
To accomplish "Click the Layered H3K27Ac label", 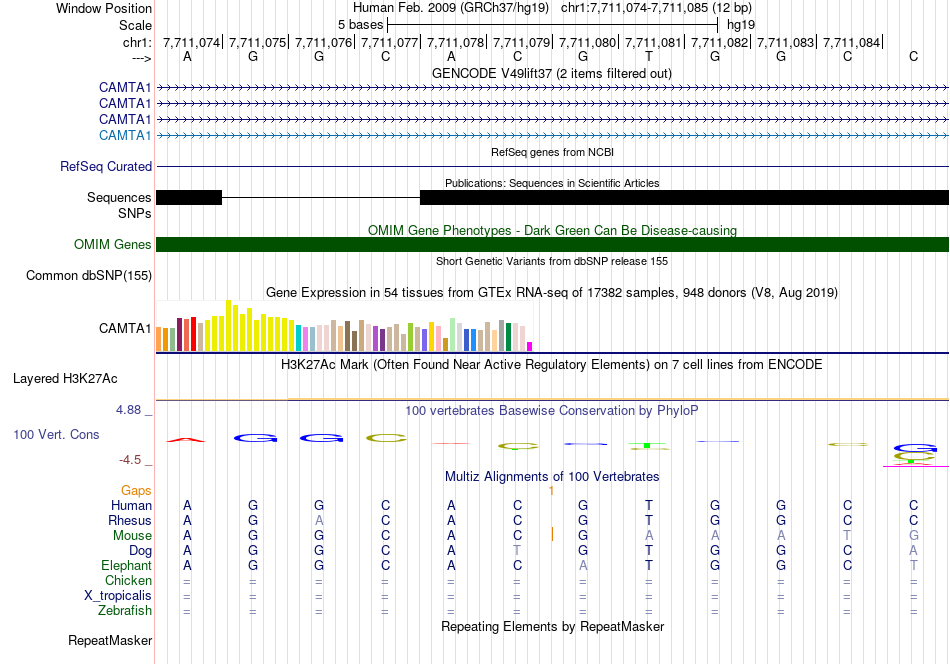I will click(x=65, y=379).
